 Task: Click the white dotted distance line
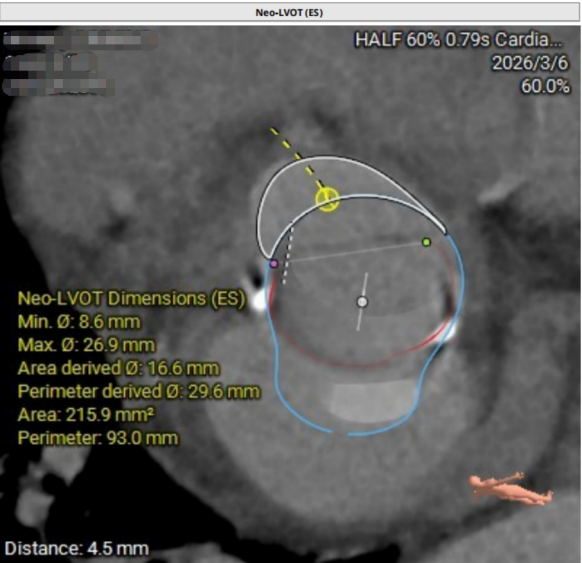[x=288, y=255]
